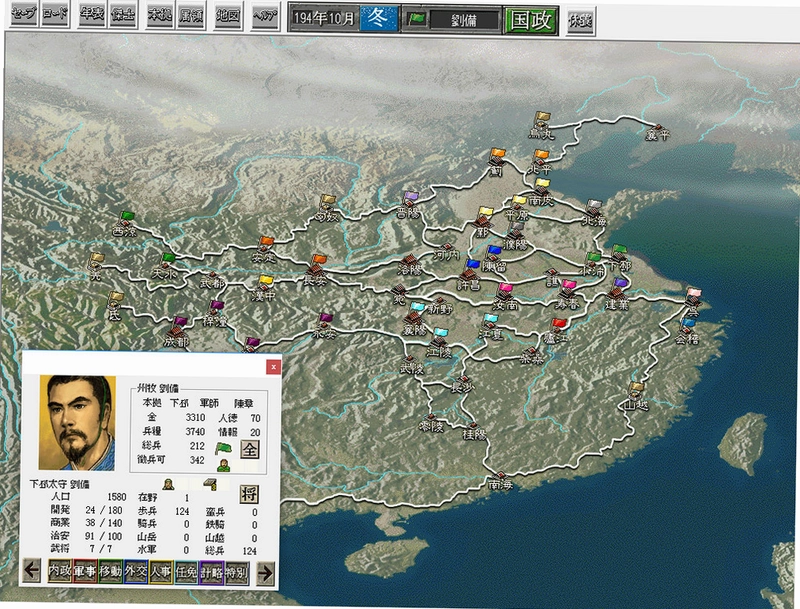Click the 外交 diplomacy command
800x609 pixels.
click(x=136, y=572)
